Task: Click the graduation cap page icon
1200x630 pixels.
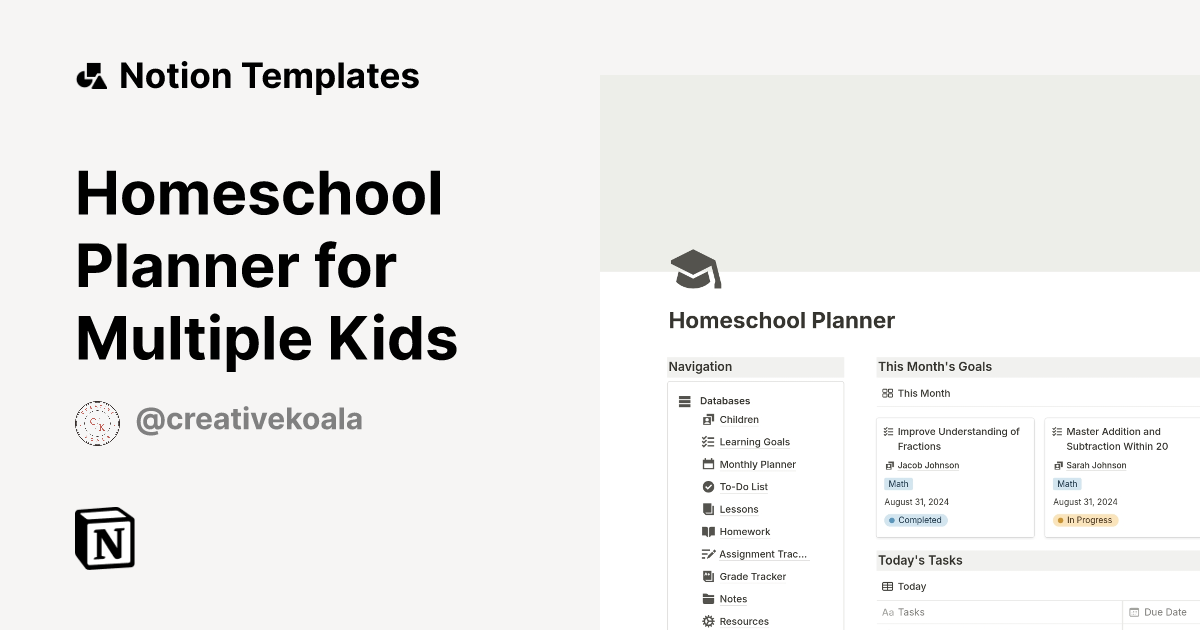Action: pyautogui.click(x=695, y=268)
